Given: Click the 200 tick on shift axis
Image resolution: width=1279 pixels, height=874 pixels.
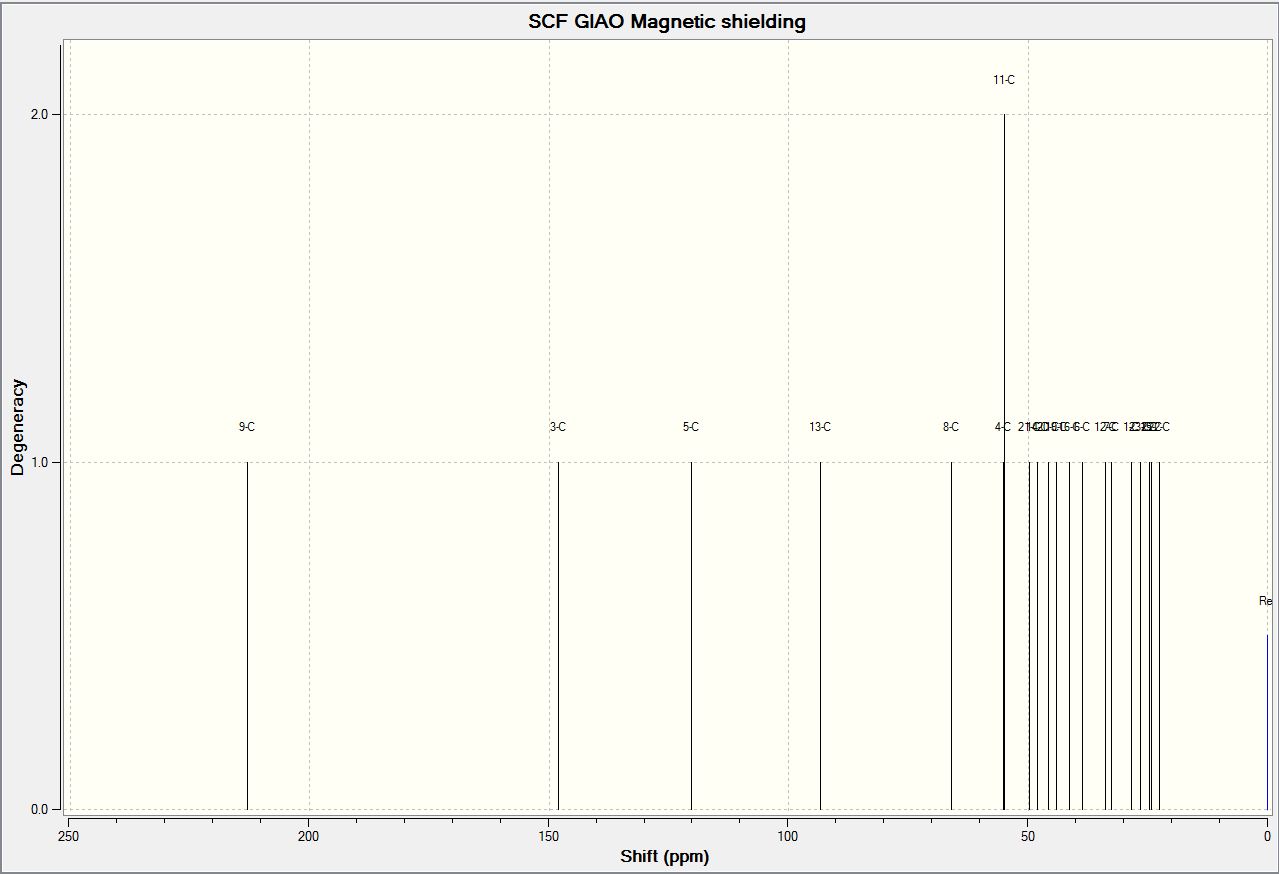Looking at the screenshot, I should [x=309, y=836].
